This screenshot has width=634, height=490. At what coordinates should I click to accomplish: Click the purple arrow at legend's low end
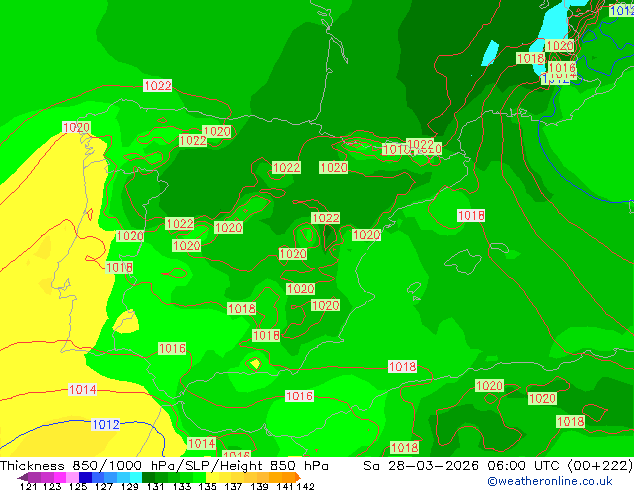point(23,477)
